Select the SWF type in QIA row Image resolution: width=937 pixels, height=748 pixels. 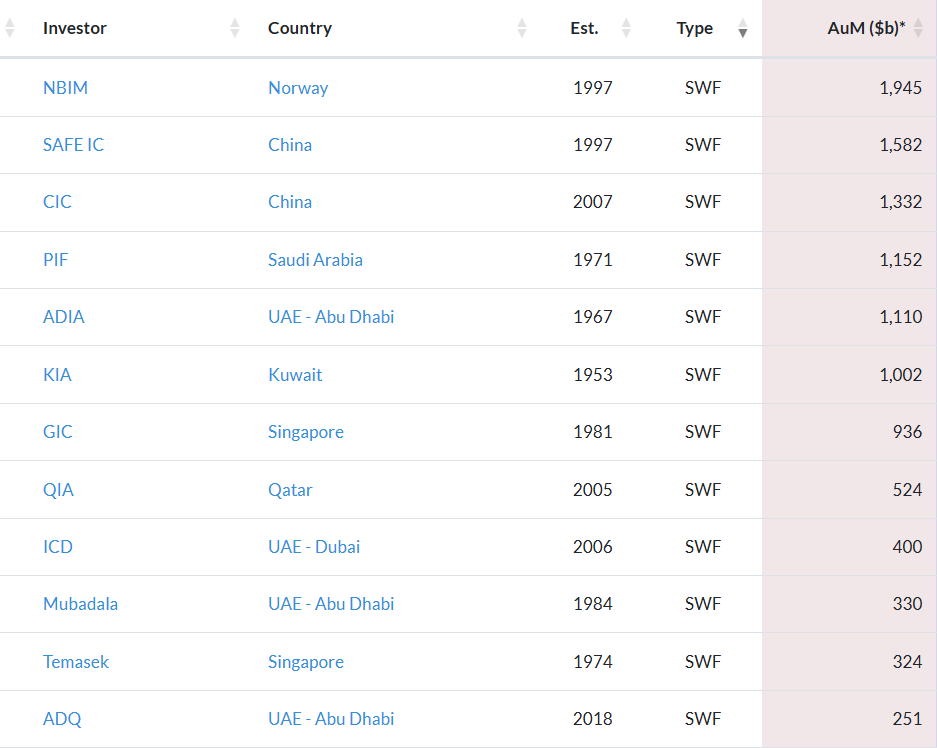pyautogui.click(x=703, y=490)
